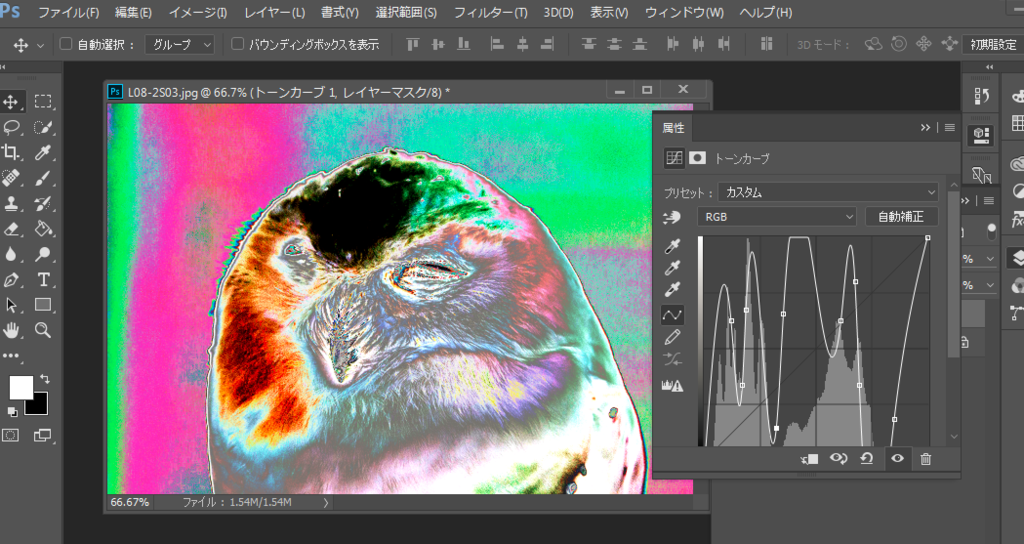Image resolution: width=1024 pixels, height=544 pixels.
Task: Delete the tone curve adjustment layer
Action: (925, 459)
